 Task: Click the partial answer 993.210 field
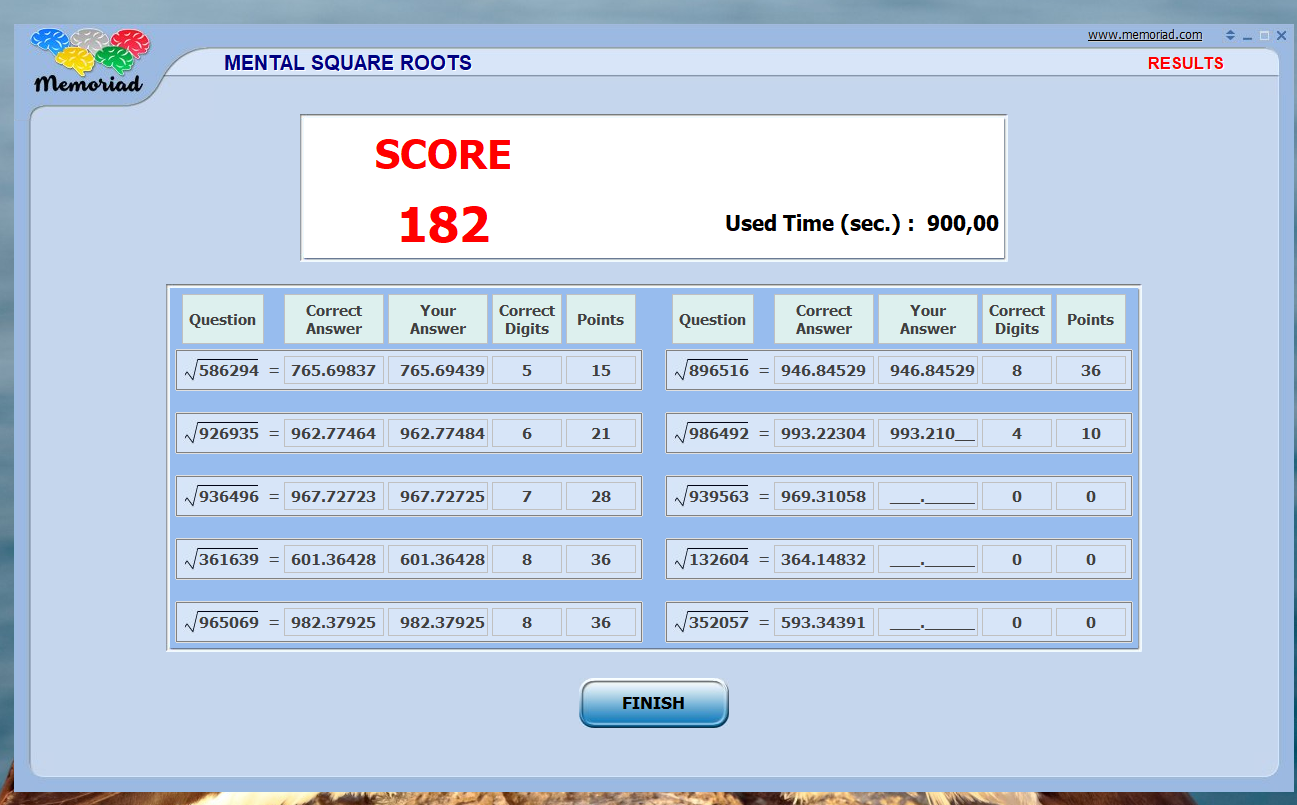point(927,433)
